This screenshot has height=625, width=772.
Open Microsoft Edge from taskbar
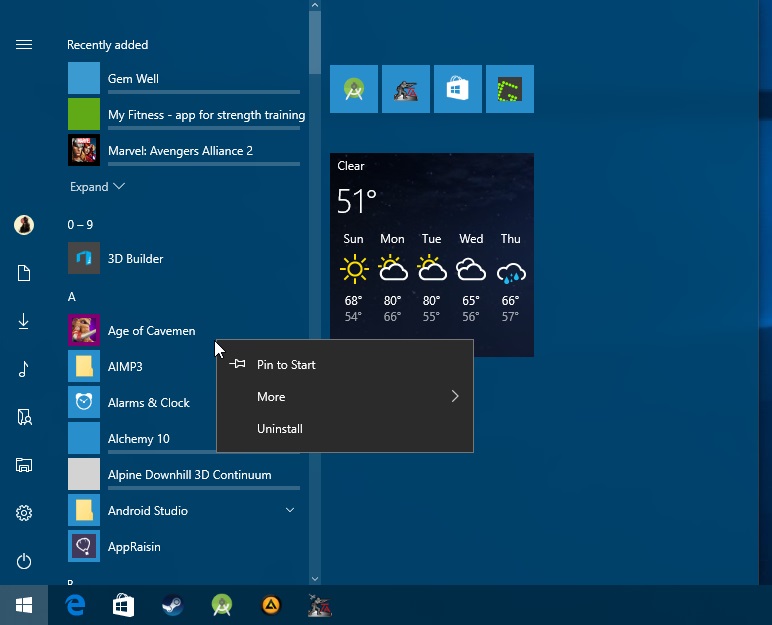coord(75,605)
